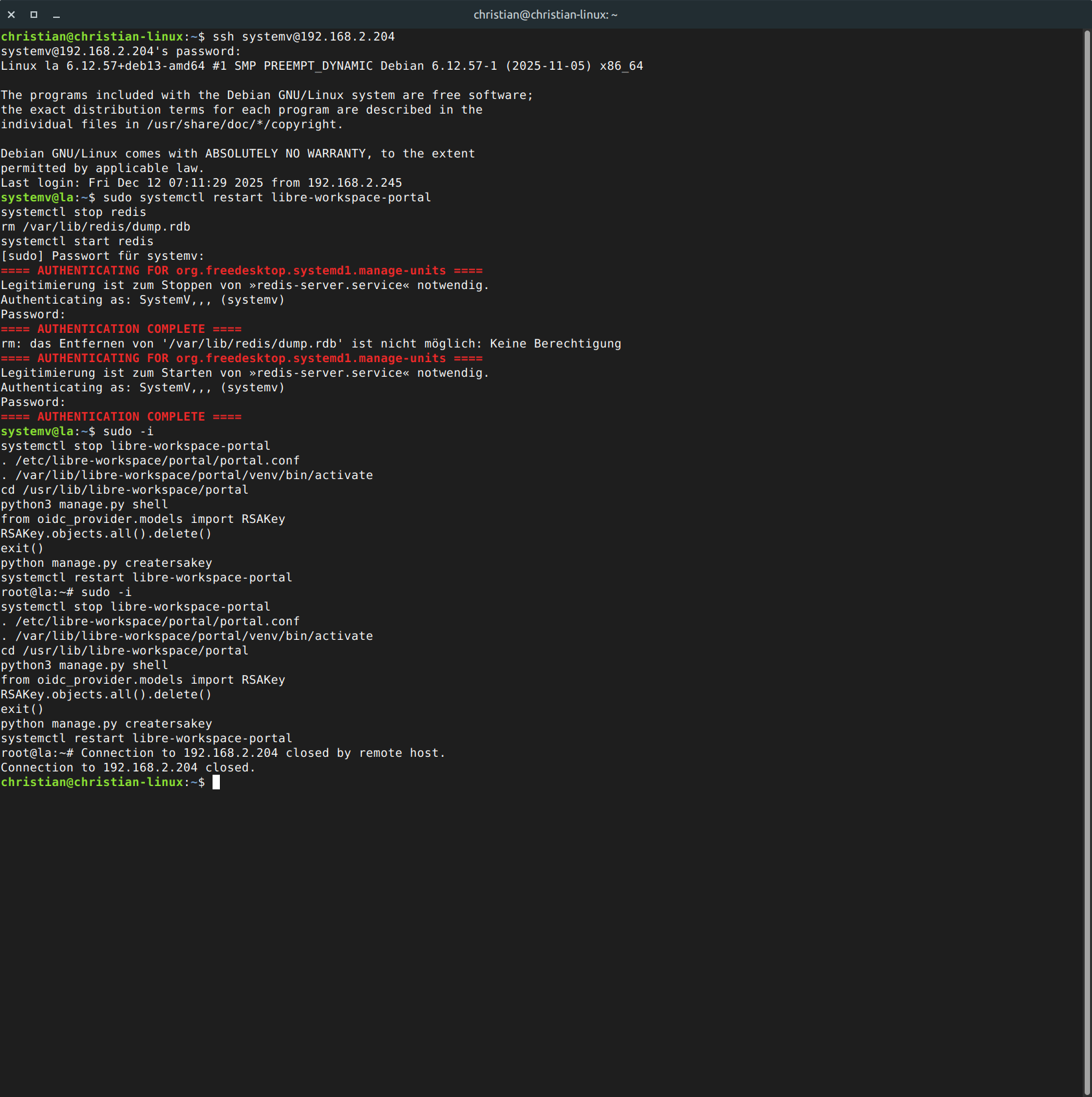
Task: Click the /usr/share/doc/*/copyright path
Action: pos(244,124)
